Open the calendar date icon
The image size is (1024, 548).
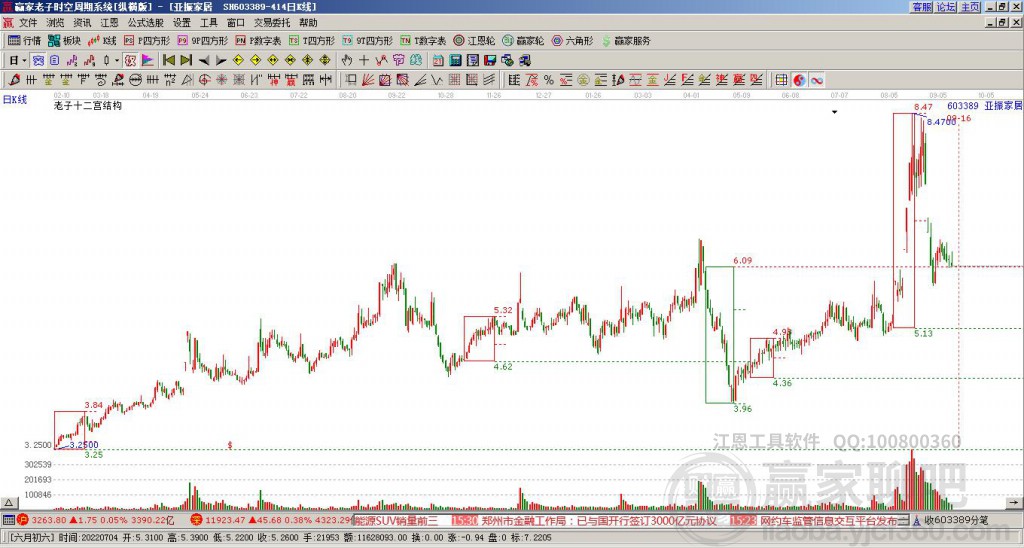coord(438,61)
